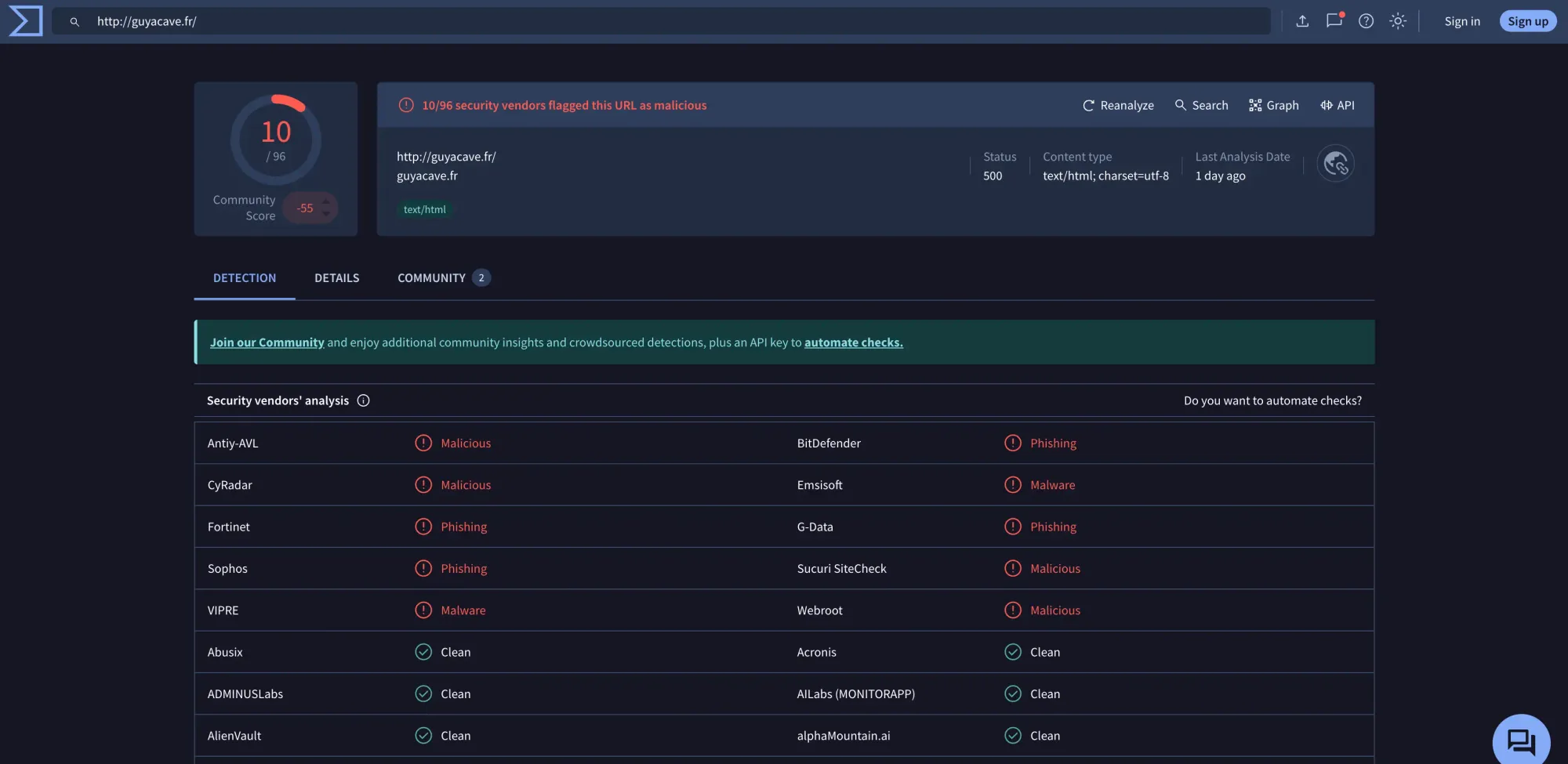Click the Join our Community link

[267, 342]
